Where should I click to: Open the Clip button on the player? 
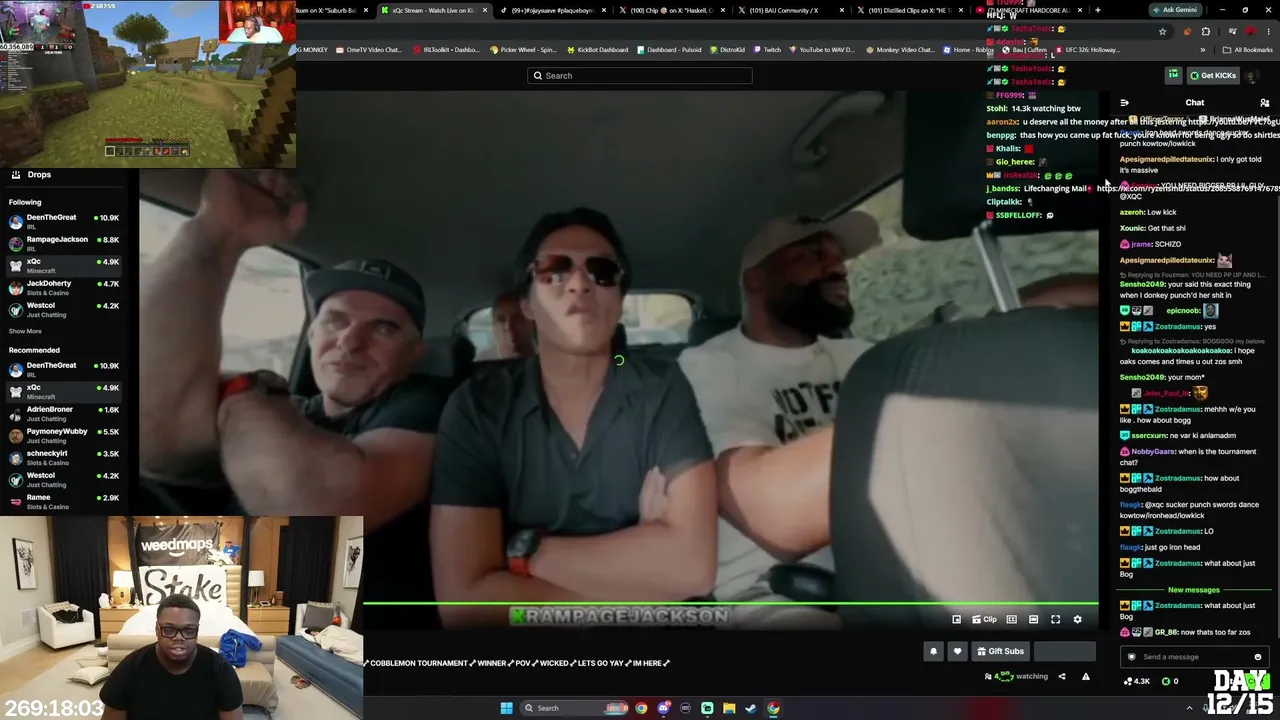(x=985, y=620)
